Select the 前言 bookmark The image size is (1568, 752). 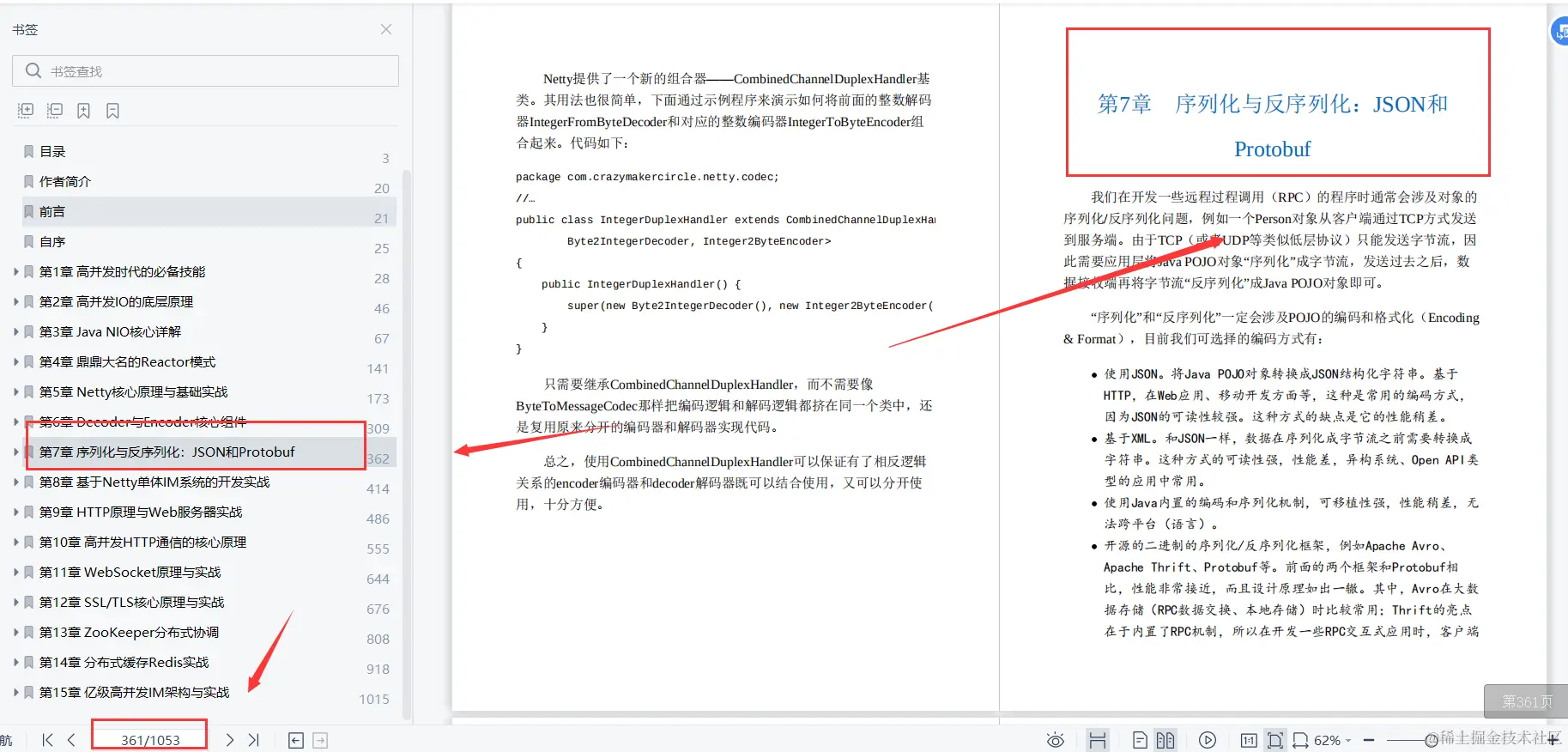(208, 211)
